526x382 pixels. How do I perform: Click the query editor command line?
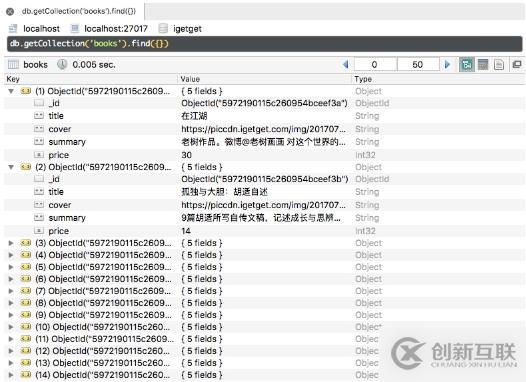[264, 44]
